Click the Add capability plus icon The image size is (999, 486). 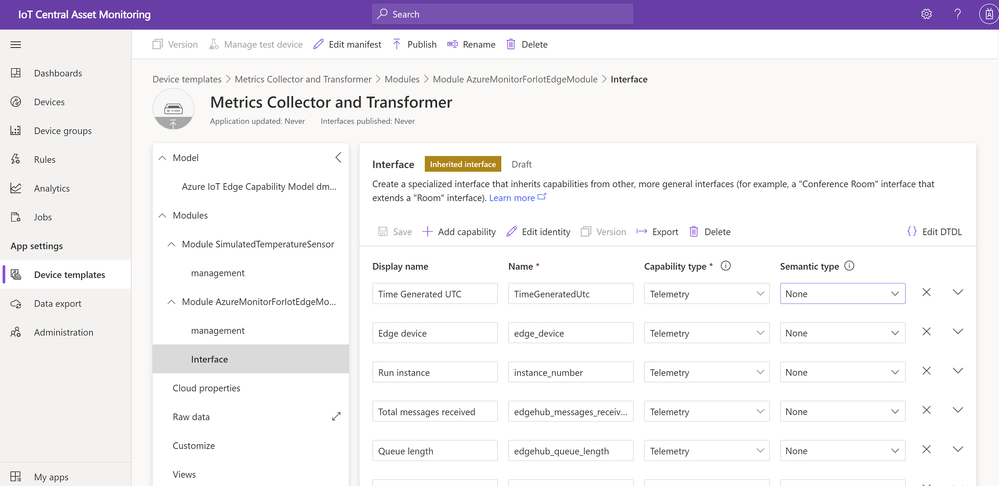[428, 232]
